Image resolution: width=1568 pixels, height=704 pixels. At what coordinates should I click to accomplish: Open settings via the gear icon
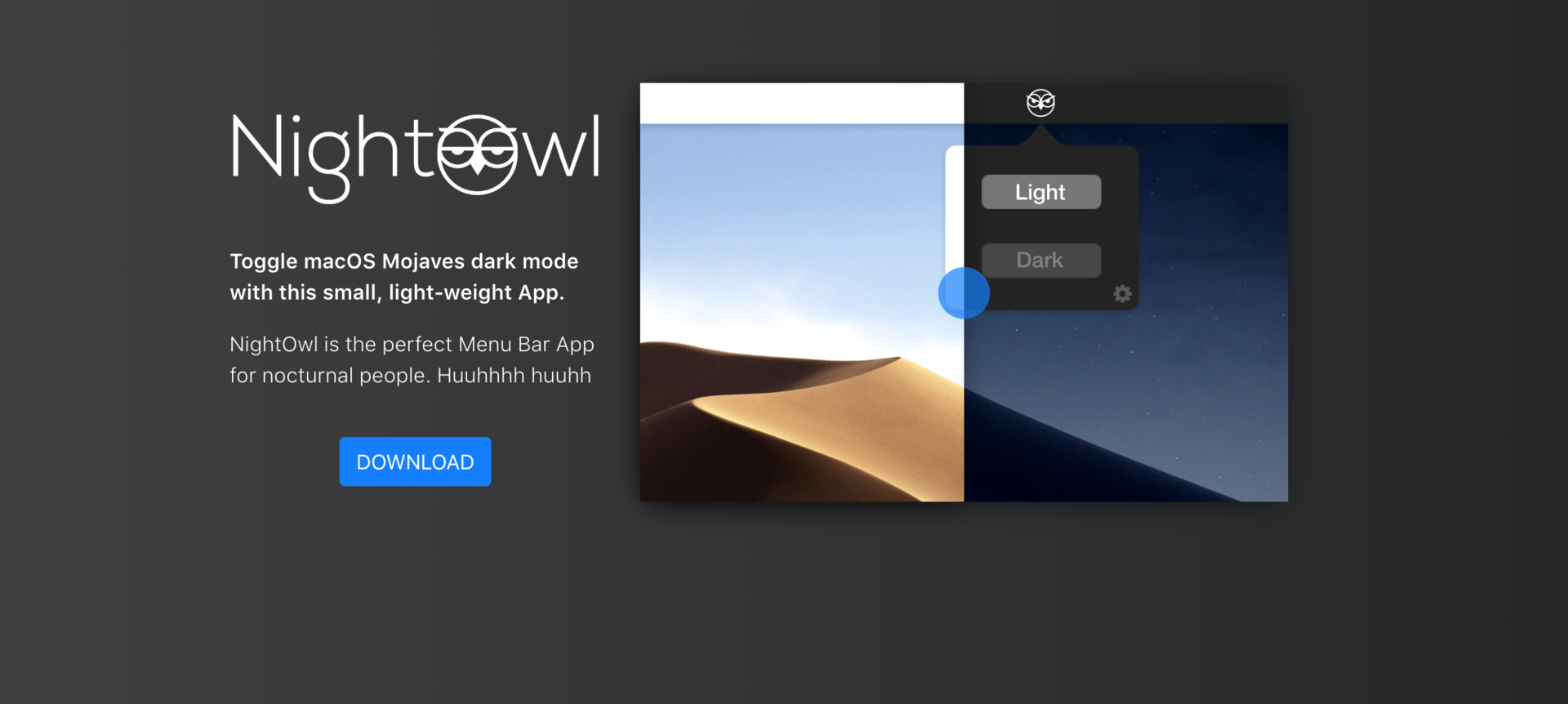coord(1123,294)
